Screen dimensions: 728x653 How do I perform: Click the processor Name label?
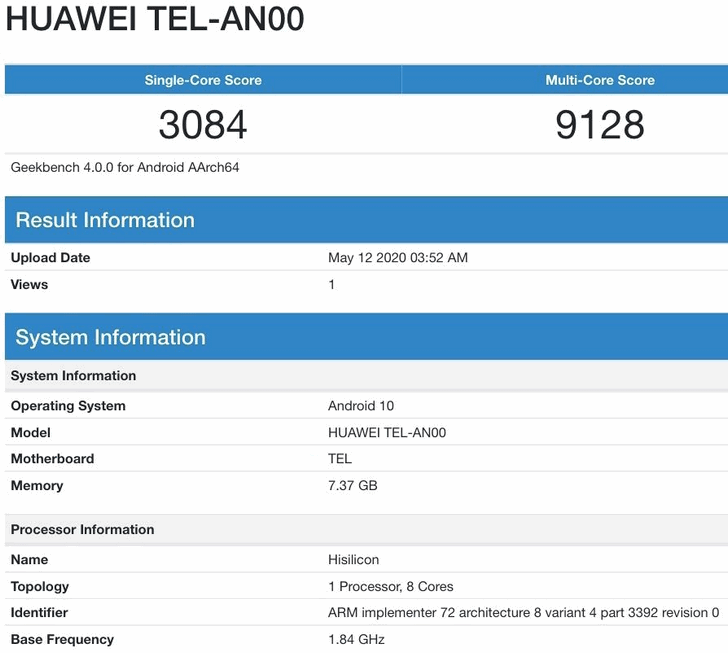(x=29, y=559)
